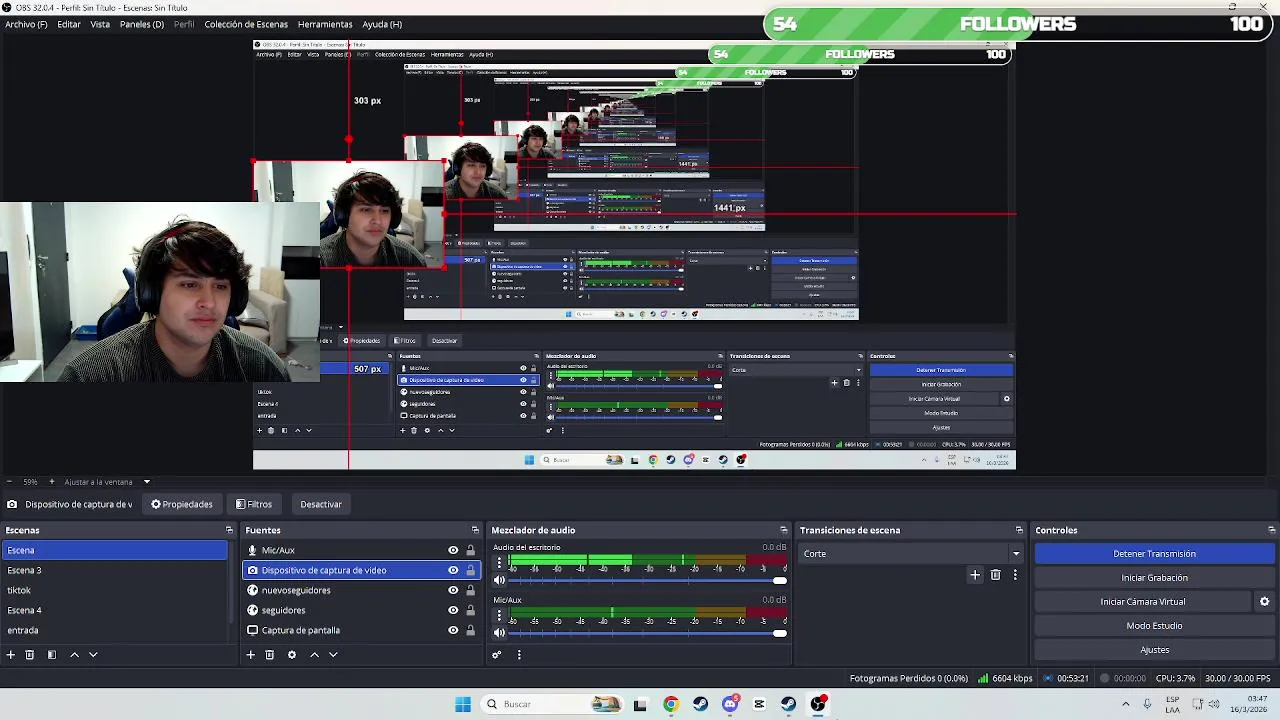Toggle visibility of nuevoseguidores source

pos(453,590)
